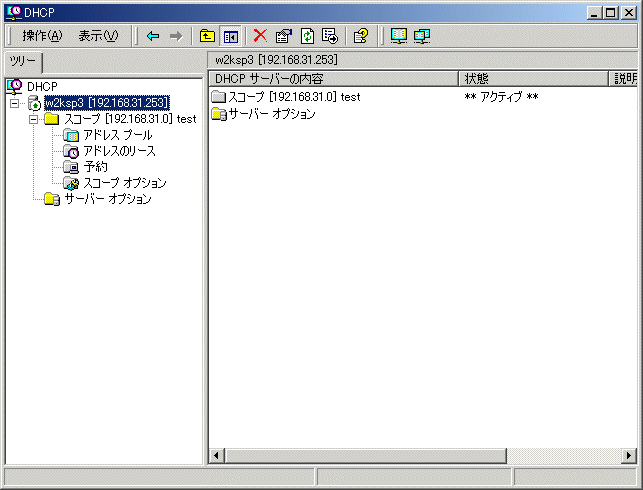Click horizontal scrollbar left arrow
This screenshot has width=643, height=490.
click(x=216, y=455)
